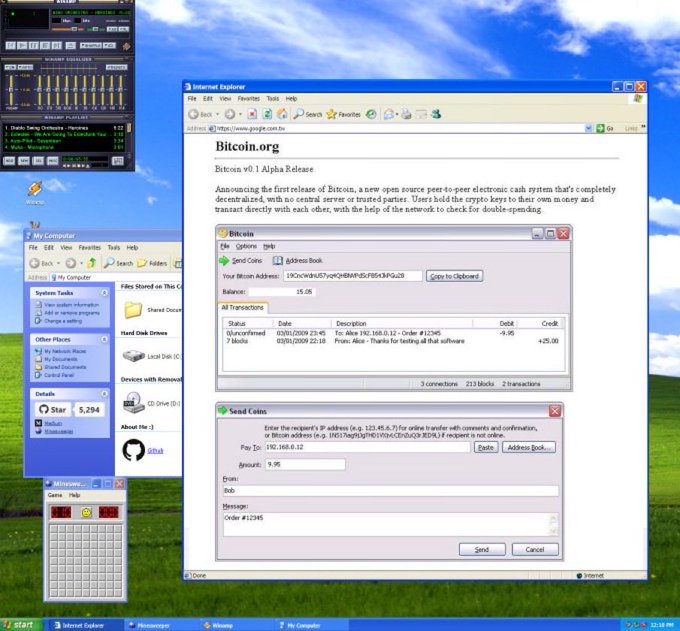Click the Print icon in Internet Explorer
The image size is (680, 631).
coord(406,114)
